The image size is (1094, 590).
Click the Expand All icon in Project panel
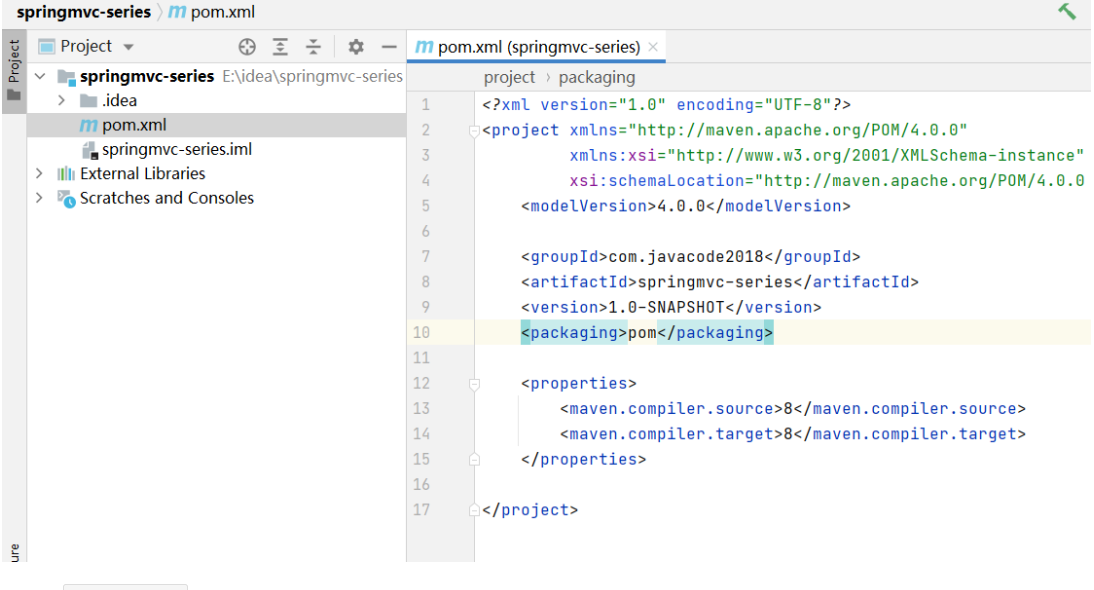tap(281, 47)
